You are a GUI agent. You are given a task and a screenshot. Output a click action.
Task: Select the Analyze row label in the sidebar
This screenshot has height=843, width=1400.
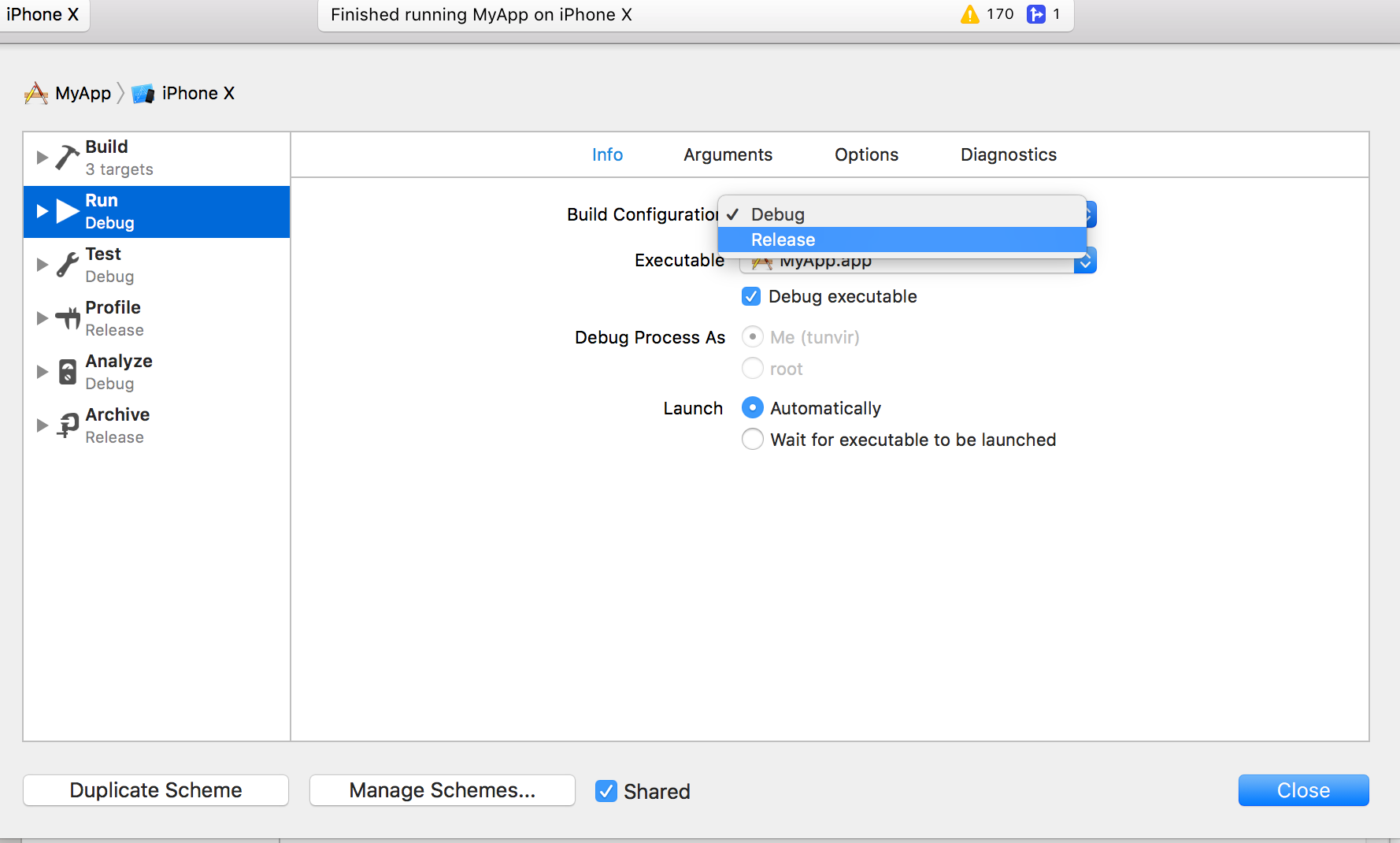pyautogui.click(x=119, y=361)
